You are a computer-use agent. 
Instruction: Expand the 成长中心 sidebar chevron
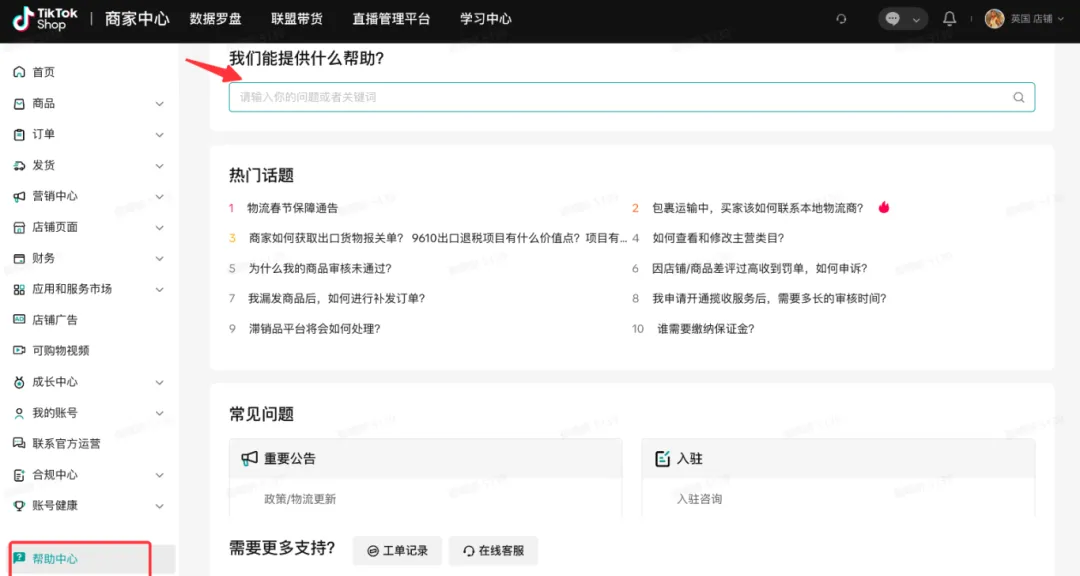(159, 382)
